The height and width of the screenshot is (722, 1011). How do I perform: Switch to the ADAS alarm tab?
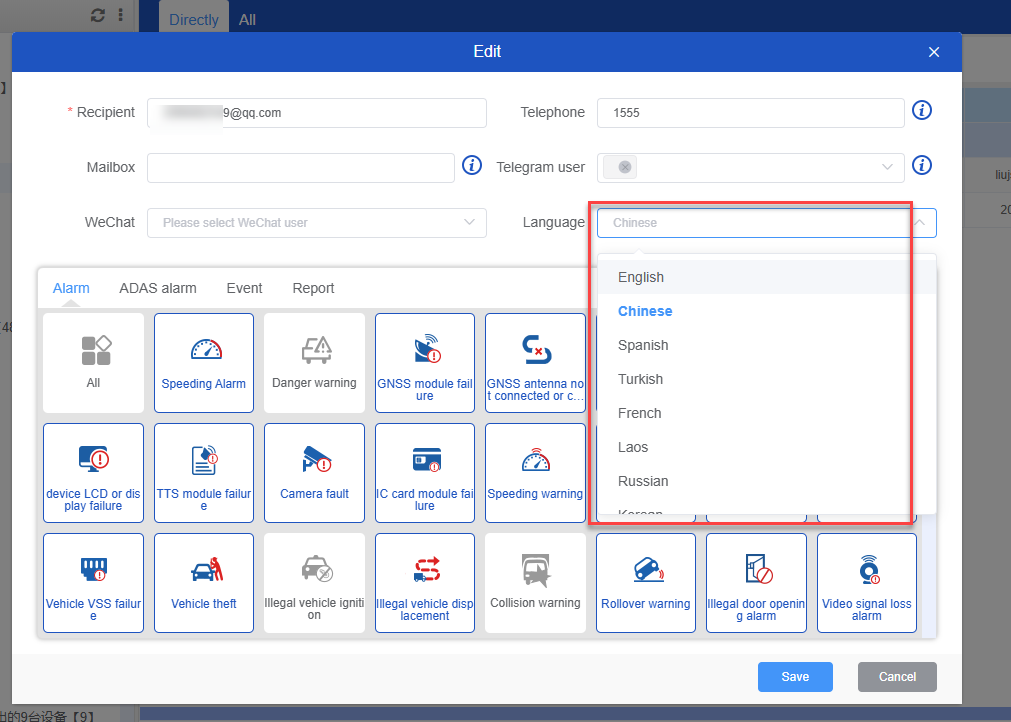(x=157, y=288)
